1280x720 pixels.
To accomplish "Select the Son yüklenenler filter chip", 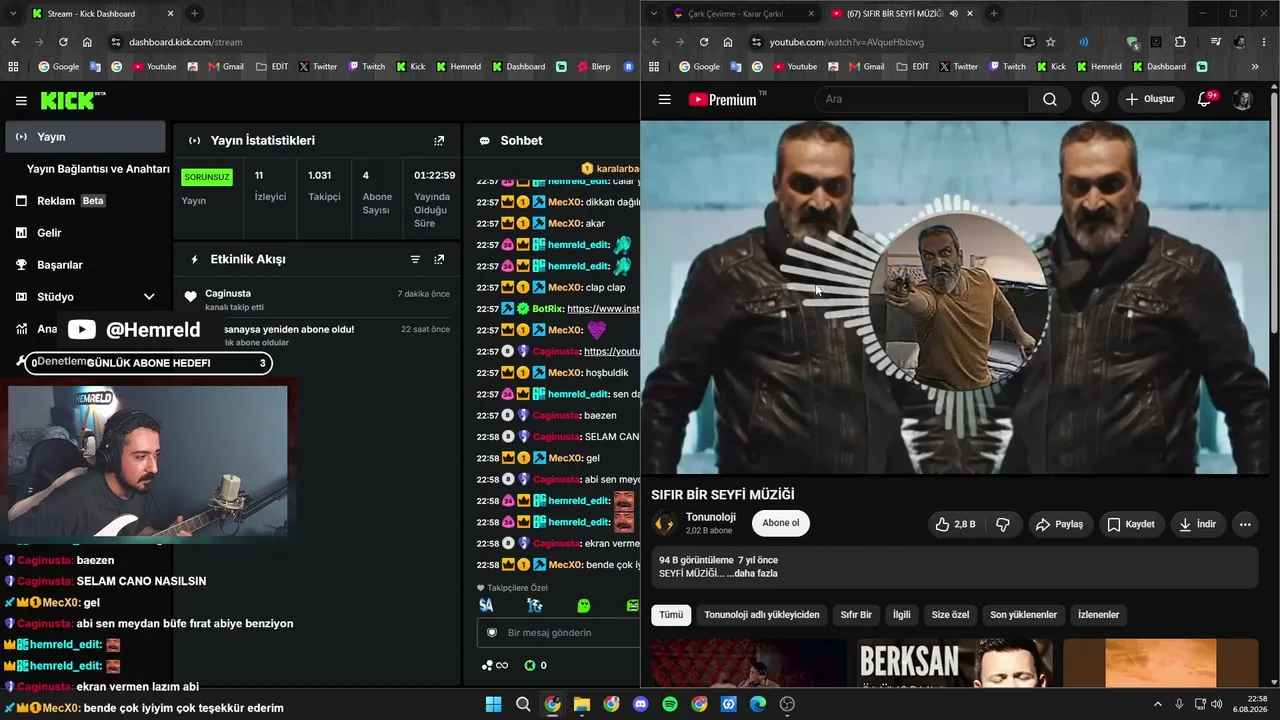I will pyautogui.click(x=1023, y=615).
